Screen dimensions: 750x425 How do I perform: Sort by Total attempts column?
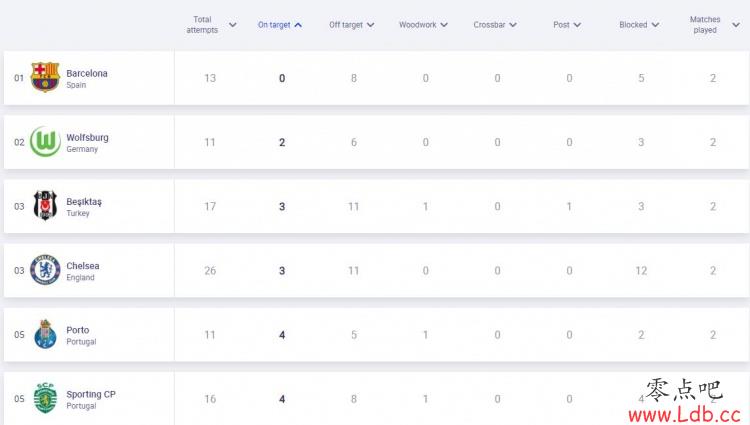pyautogui.click(x=211, y=24)
